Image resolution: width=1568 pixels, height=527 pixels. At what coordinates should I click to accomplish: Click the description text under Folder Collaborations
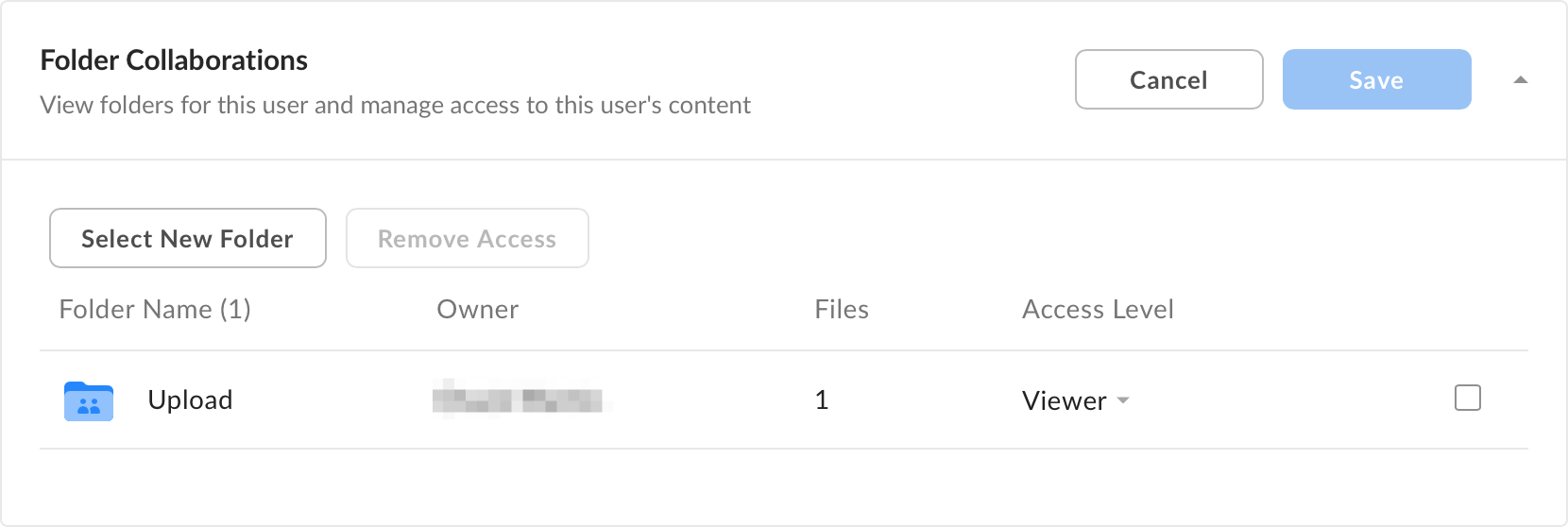pos(395,105)
